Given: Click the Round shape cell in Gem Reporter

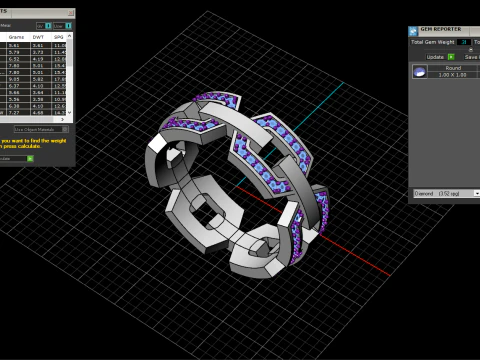Looking at the screenshot, I should (x=453, y=68).
